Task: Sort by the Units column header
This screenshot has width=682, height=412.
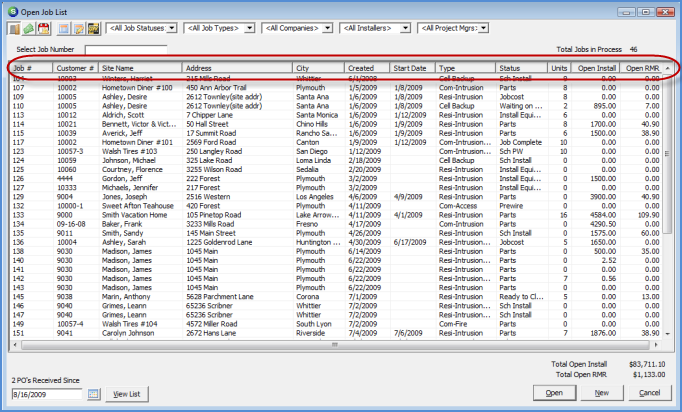Action: [559, 68]
